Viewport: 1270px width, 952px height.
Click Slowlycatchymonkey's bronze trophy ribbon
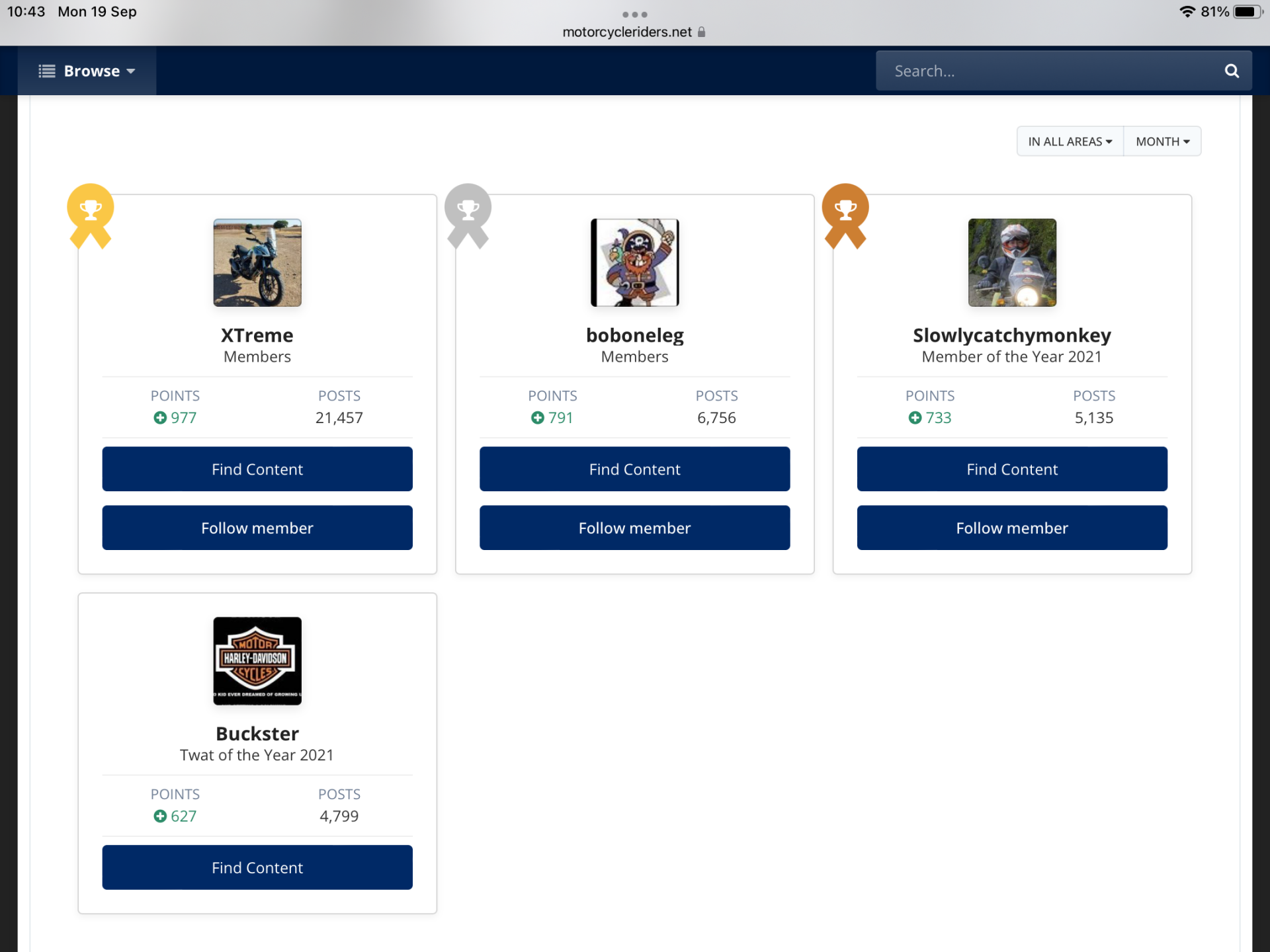[845, 213]
